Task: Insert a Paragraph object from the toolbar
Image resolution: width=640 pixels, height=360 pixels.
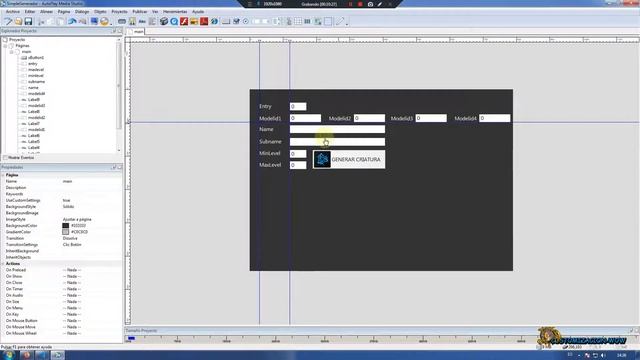Action: click(152, 21)
